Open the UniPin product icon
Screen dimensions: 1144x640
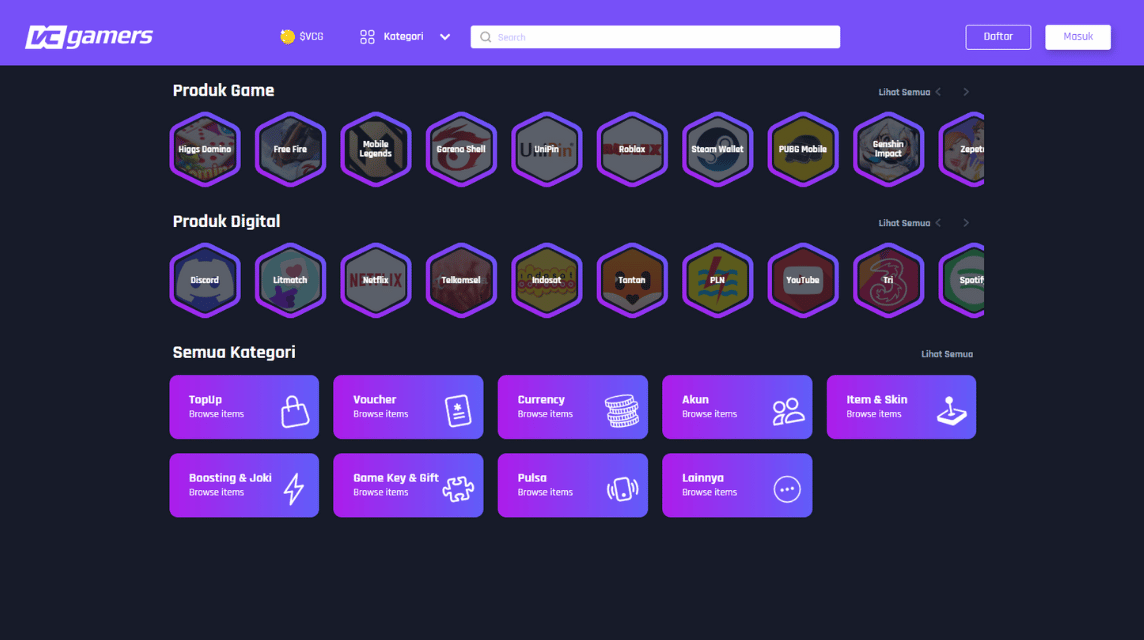click(546, 150)
